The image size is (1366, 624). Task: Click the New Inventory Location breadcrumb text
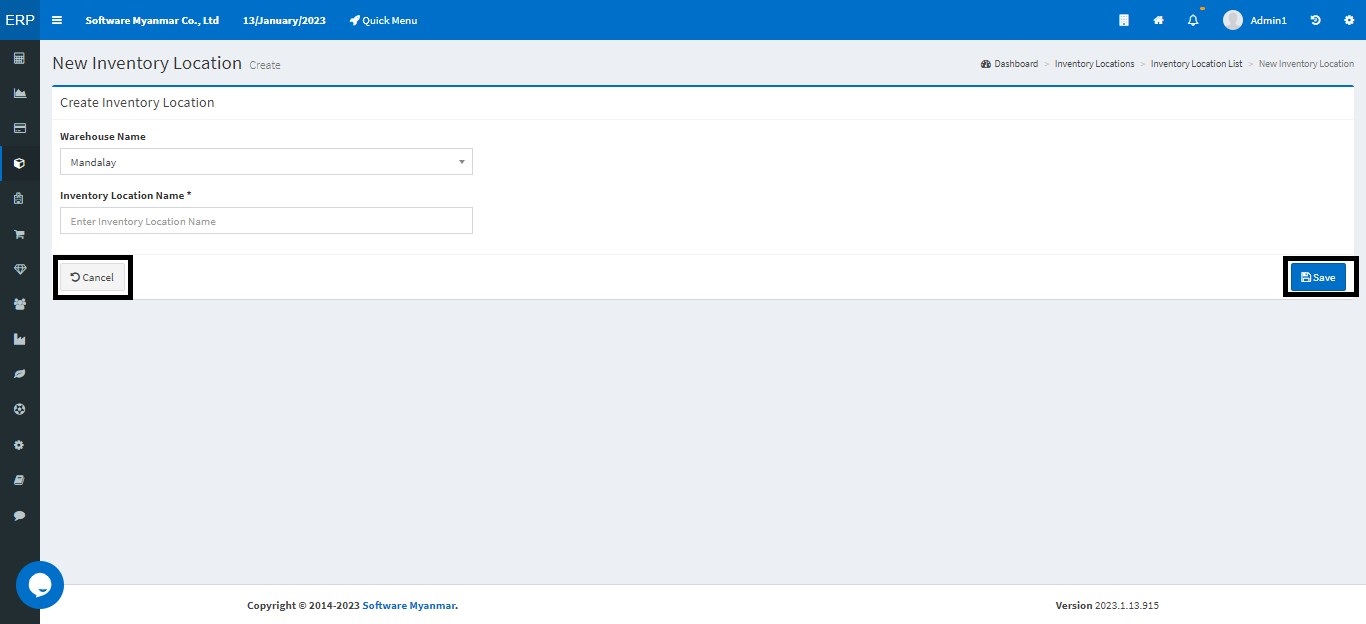coord(1306,63)
